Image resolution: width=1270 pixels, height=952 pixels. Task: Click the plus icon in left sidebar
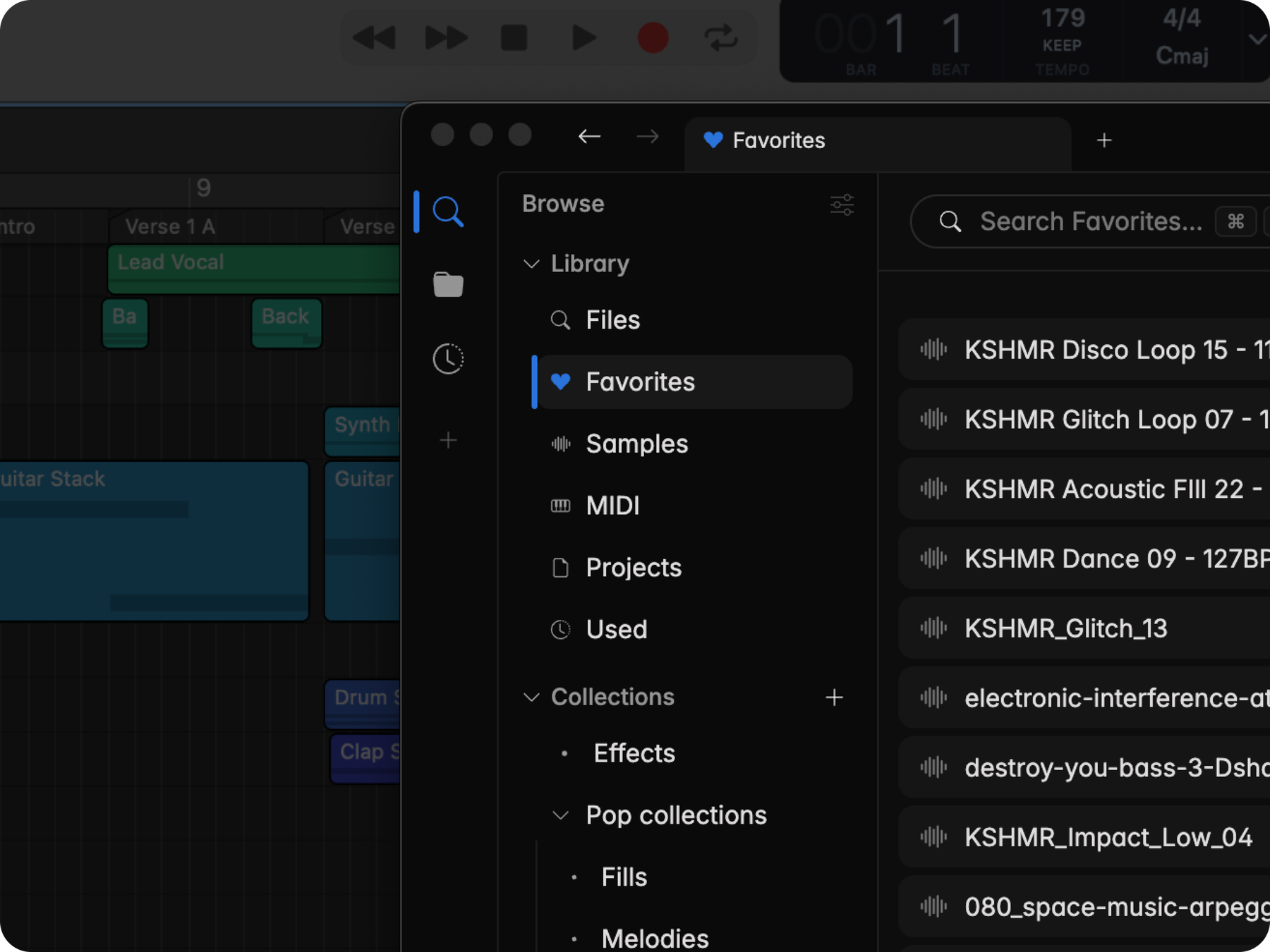[x=448, y=441]
